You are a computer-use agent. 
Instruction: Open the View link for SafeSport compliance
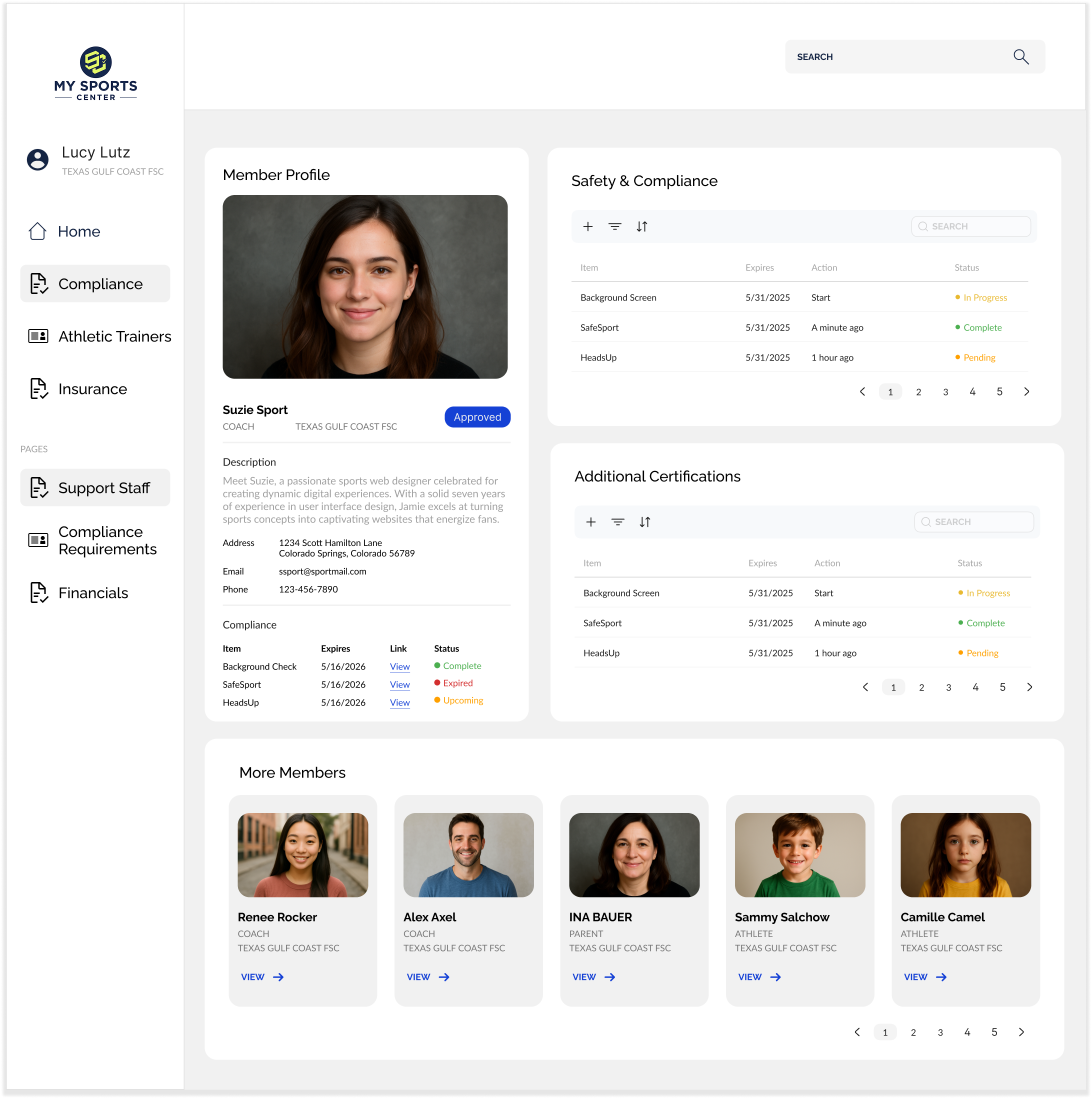(x=399, y=684)
